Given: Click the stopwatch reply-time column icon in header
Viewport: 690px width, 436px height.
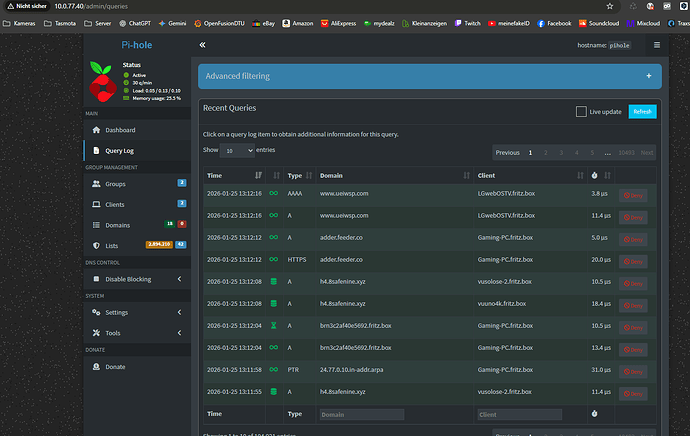Looking at the screenshot, I should 595,176.
